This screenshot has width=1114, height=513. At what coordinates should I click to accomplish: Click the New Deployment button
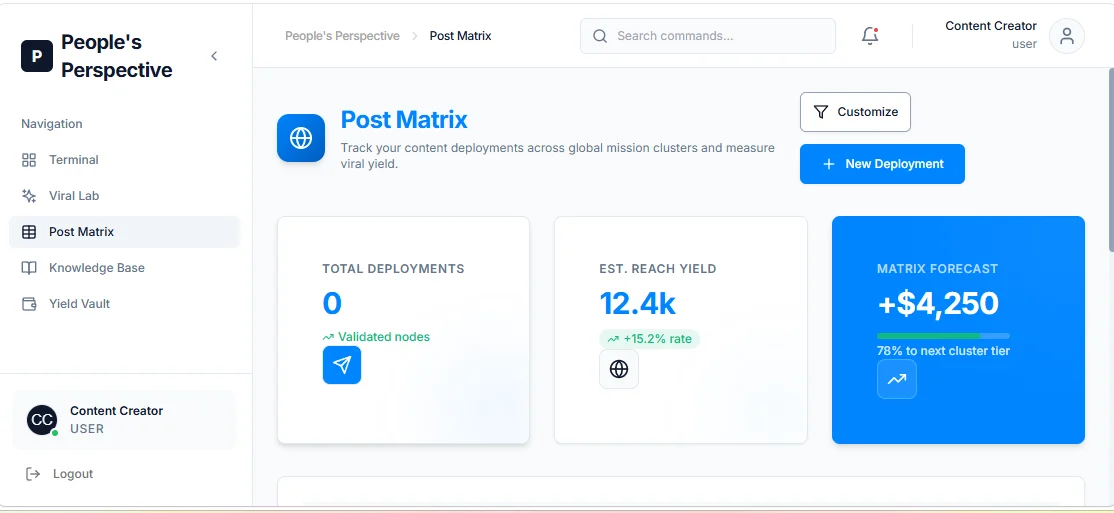[882, 164]
